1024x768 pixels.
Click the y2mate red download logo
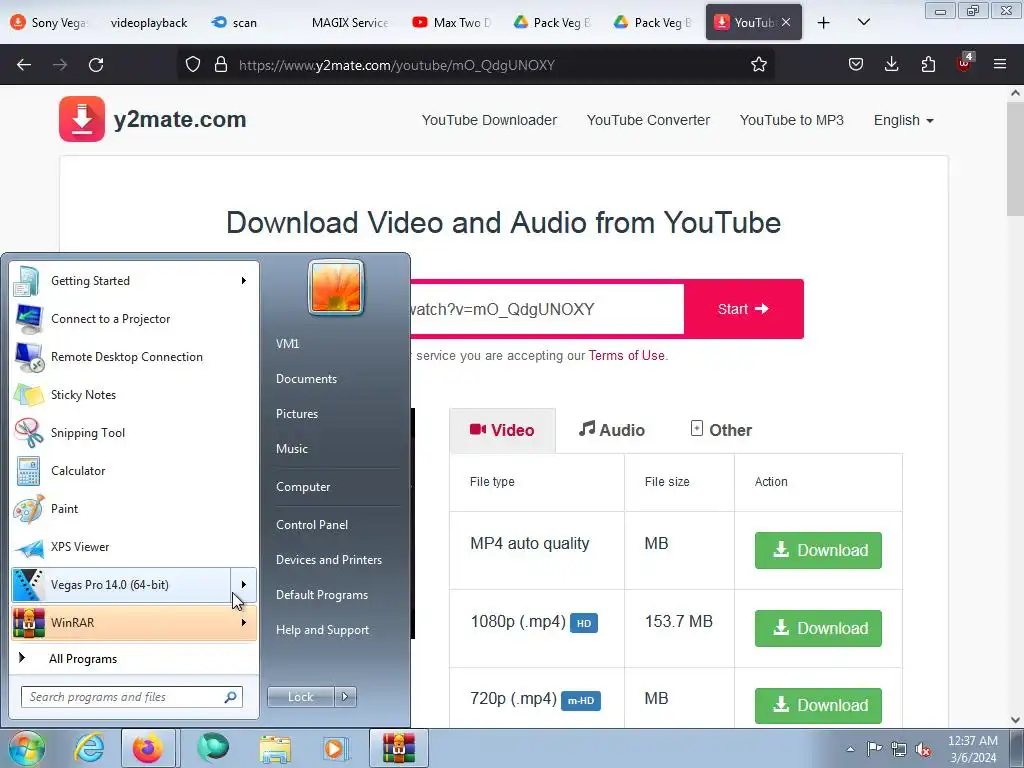pos(82,119)
